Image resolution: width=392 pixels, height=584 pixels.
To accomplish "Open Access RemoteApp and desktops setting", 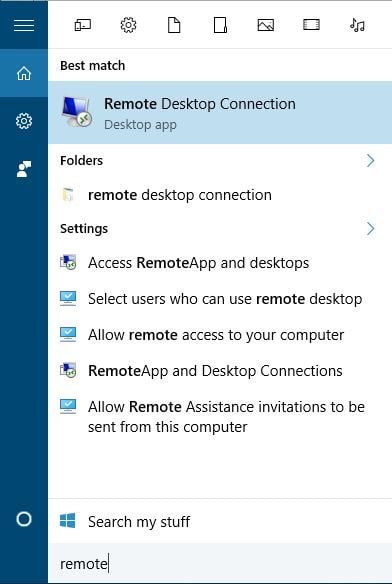I will [220, 263].
